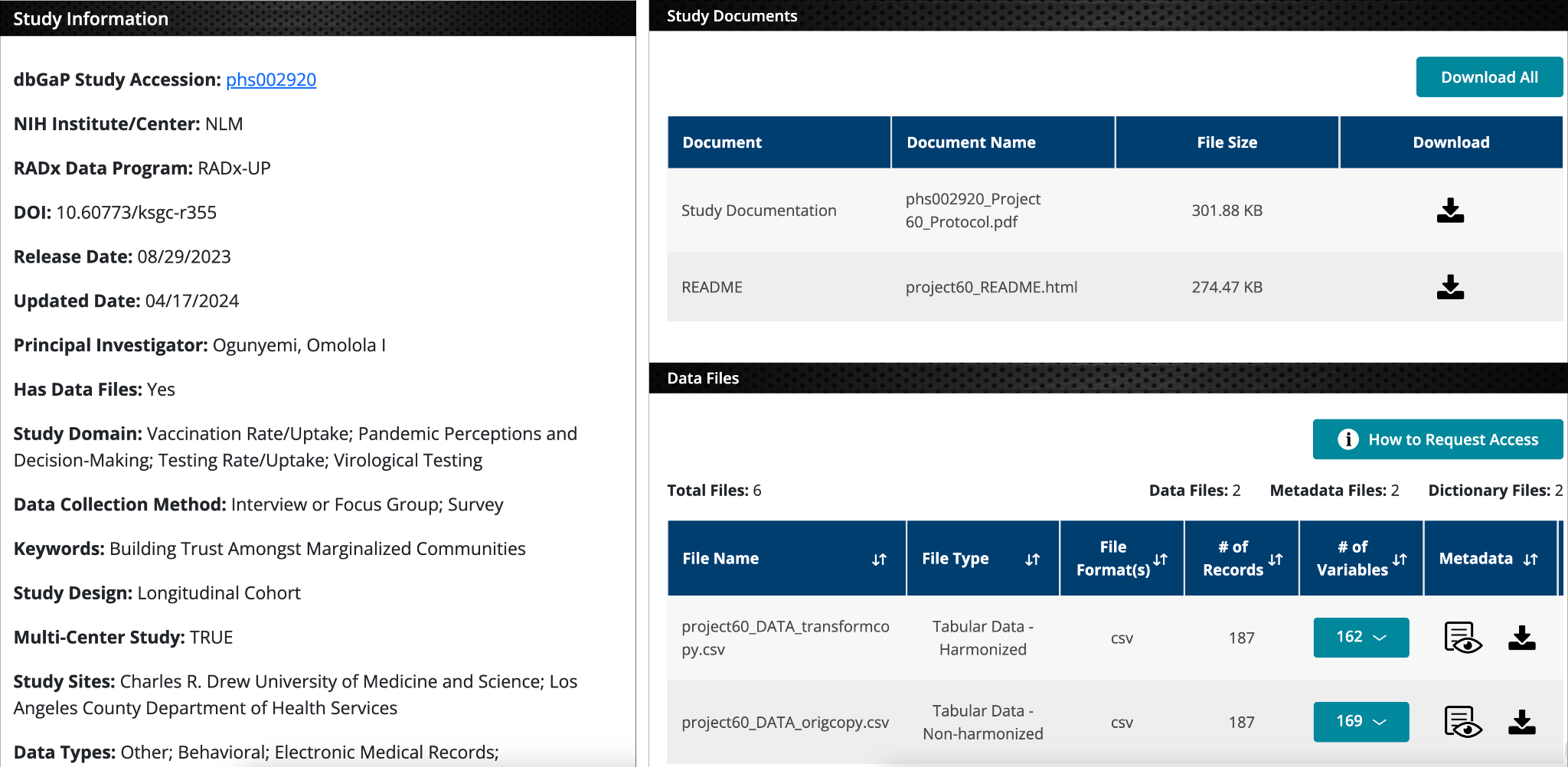1568x767 pixels.
Task: Expand the 162 variables dropdown
Action: tap(1361, 637)
